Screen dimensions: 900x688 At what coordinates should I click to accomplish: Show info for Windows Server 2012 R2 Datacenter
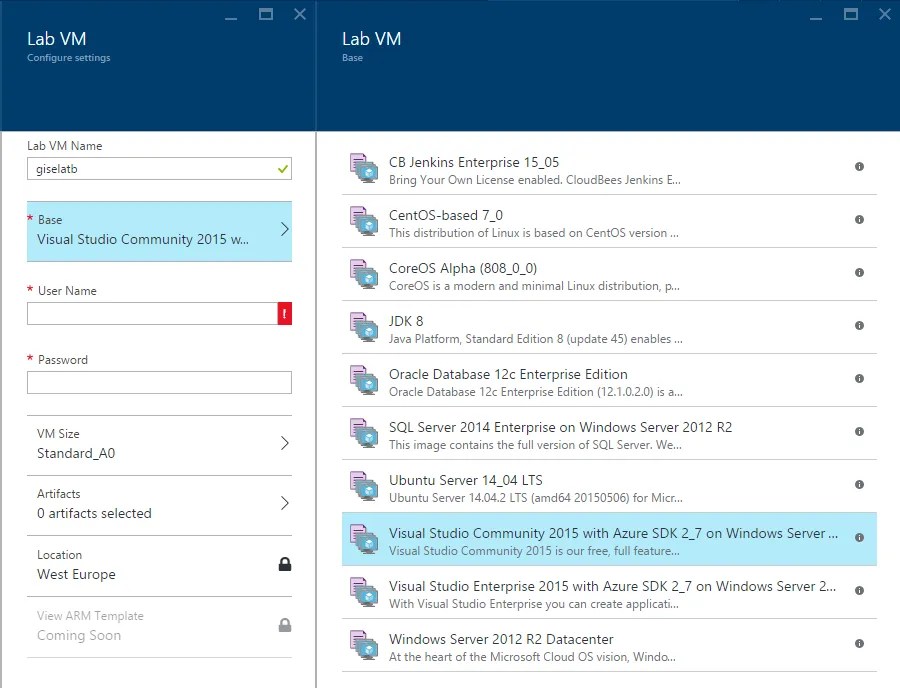tap(859, 643)
